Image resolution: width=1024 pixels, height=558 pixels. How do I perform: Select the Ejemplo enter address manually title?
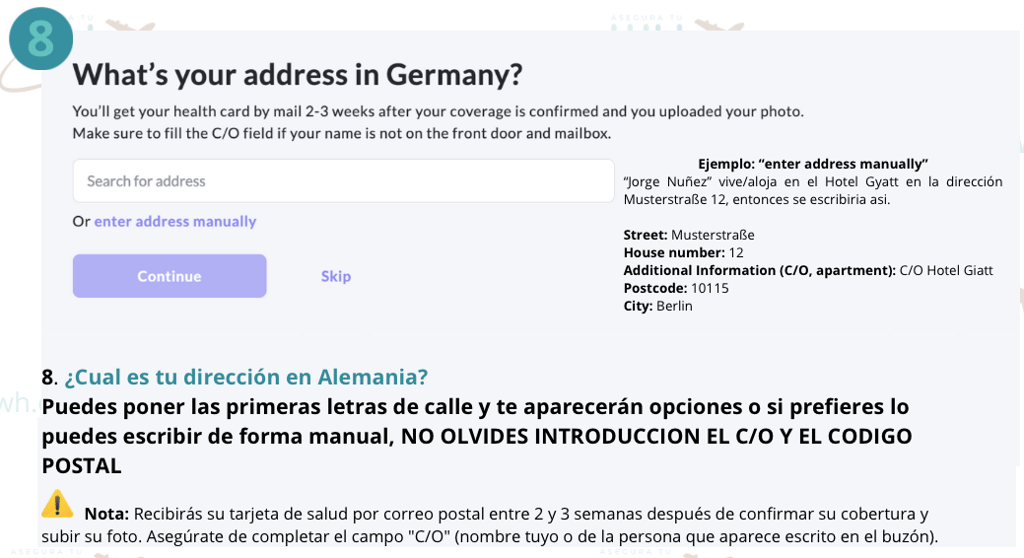(x=812, y=164)
